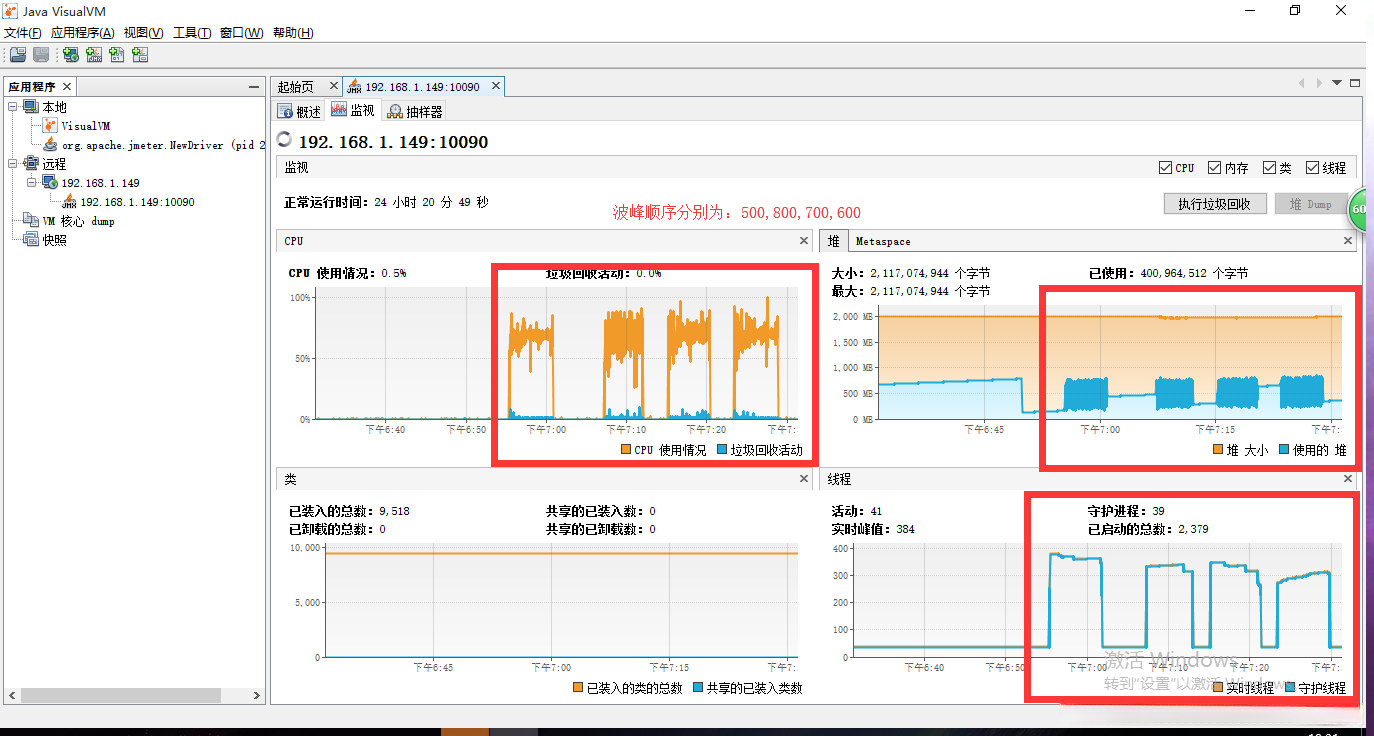Select the 快照 tree node
The width and height of the screenshot is (1374, 736).
coord(54,240)
